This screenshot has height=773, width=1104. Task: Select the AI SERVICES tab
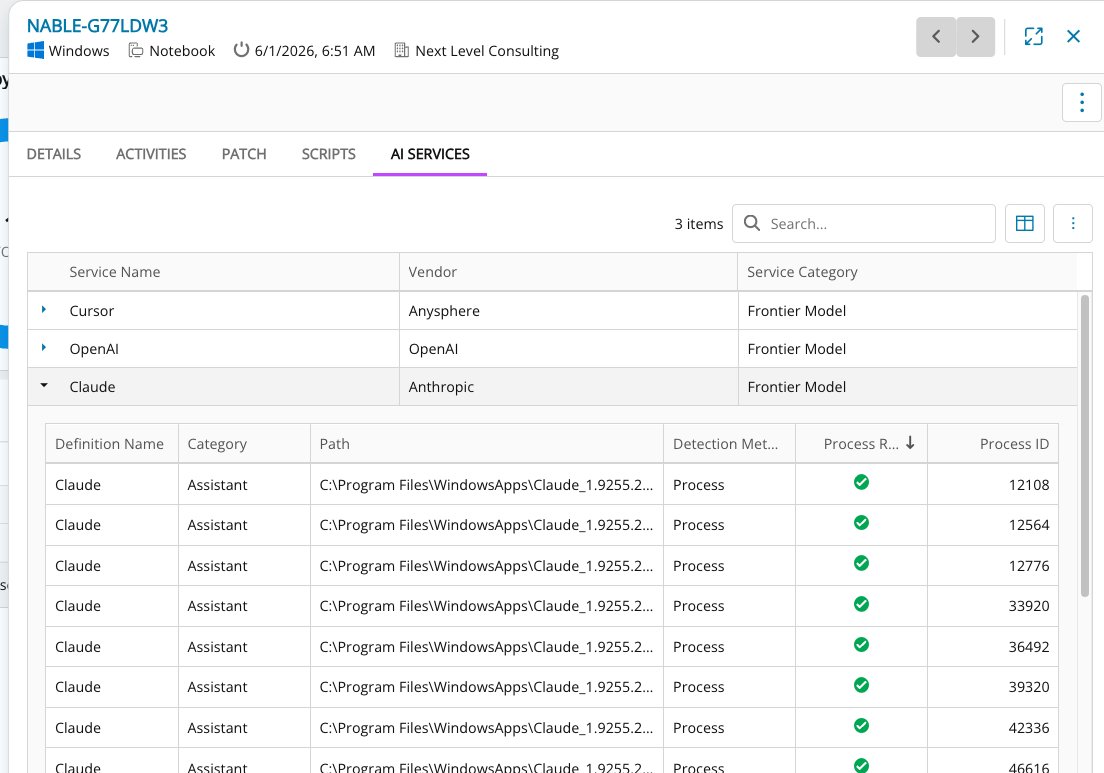(x=429, y=154)
